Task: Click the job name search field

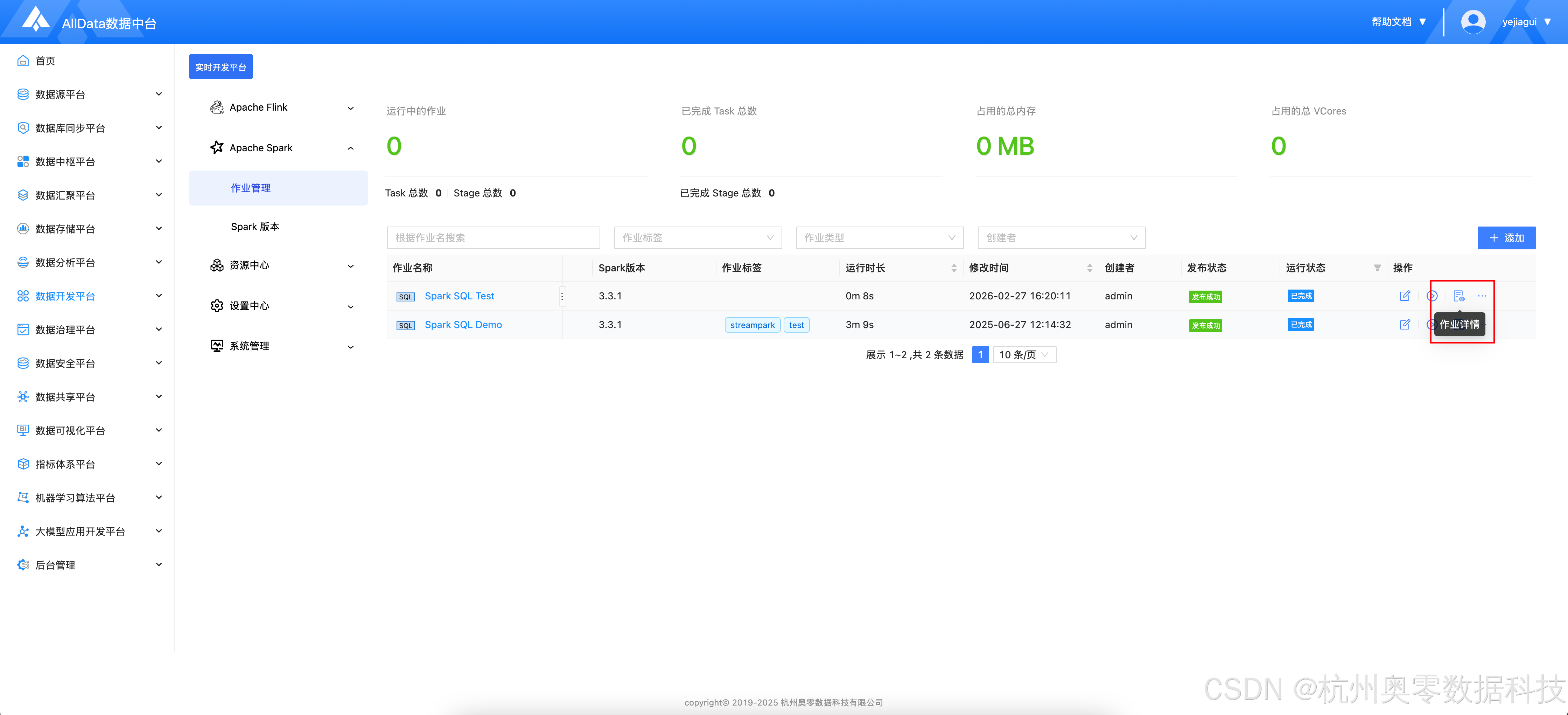Action: tap(493, 237)
